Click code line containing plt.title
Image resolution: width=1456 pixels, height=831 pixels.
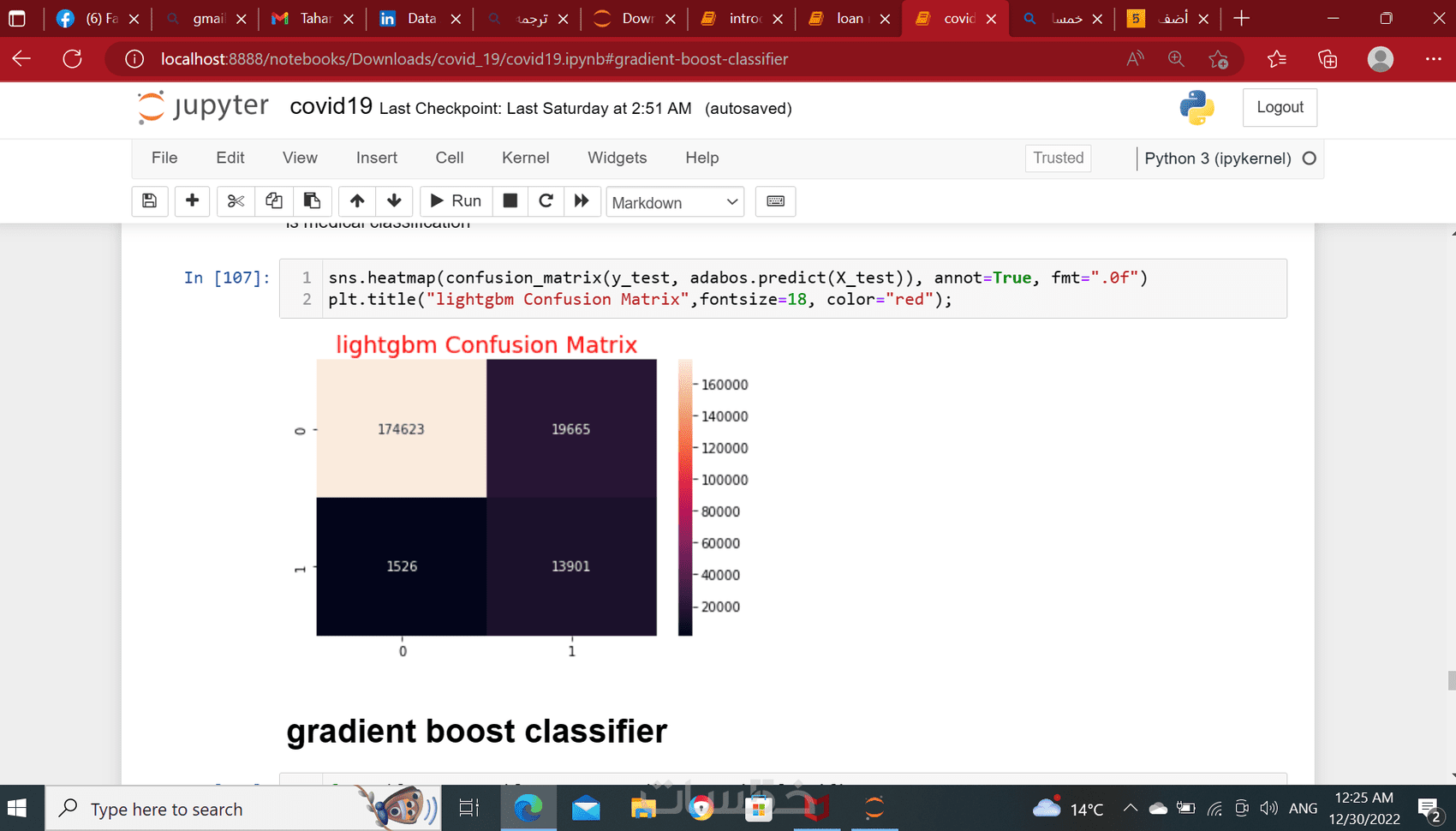pyautogui.click(x=640, y=299)
